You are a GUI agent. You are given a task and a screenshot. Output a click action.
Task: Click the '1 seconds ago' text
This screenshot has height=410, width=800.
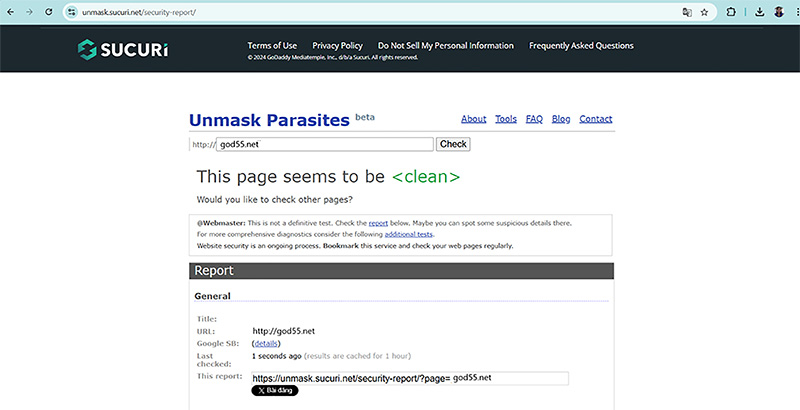click(x=277, y=356)
